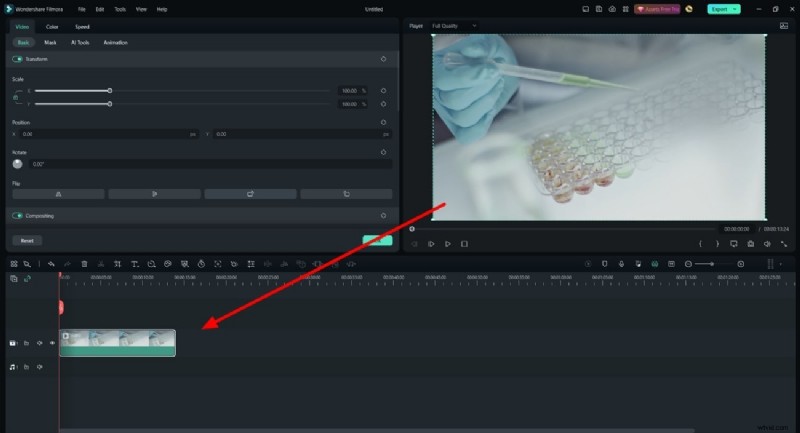Open the color palette tool icon
The image size is (800, 433).
168,264
